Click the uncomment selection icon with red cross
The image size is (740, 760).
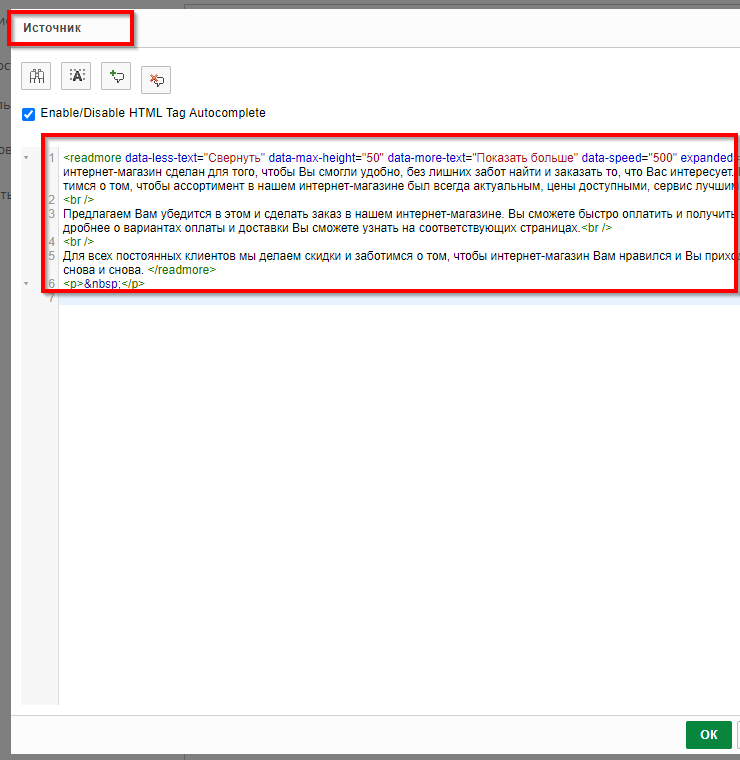(156, 80)
